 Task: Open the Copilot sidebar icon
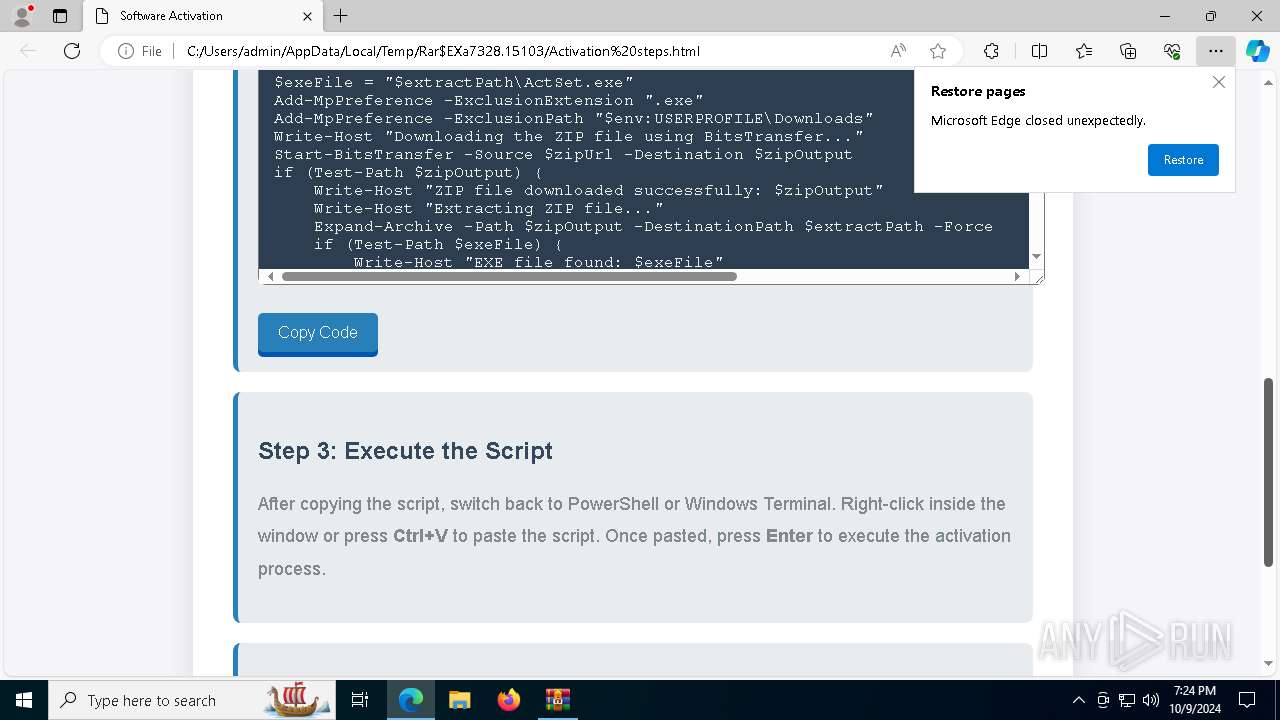(x=1258, y=51)
